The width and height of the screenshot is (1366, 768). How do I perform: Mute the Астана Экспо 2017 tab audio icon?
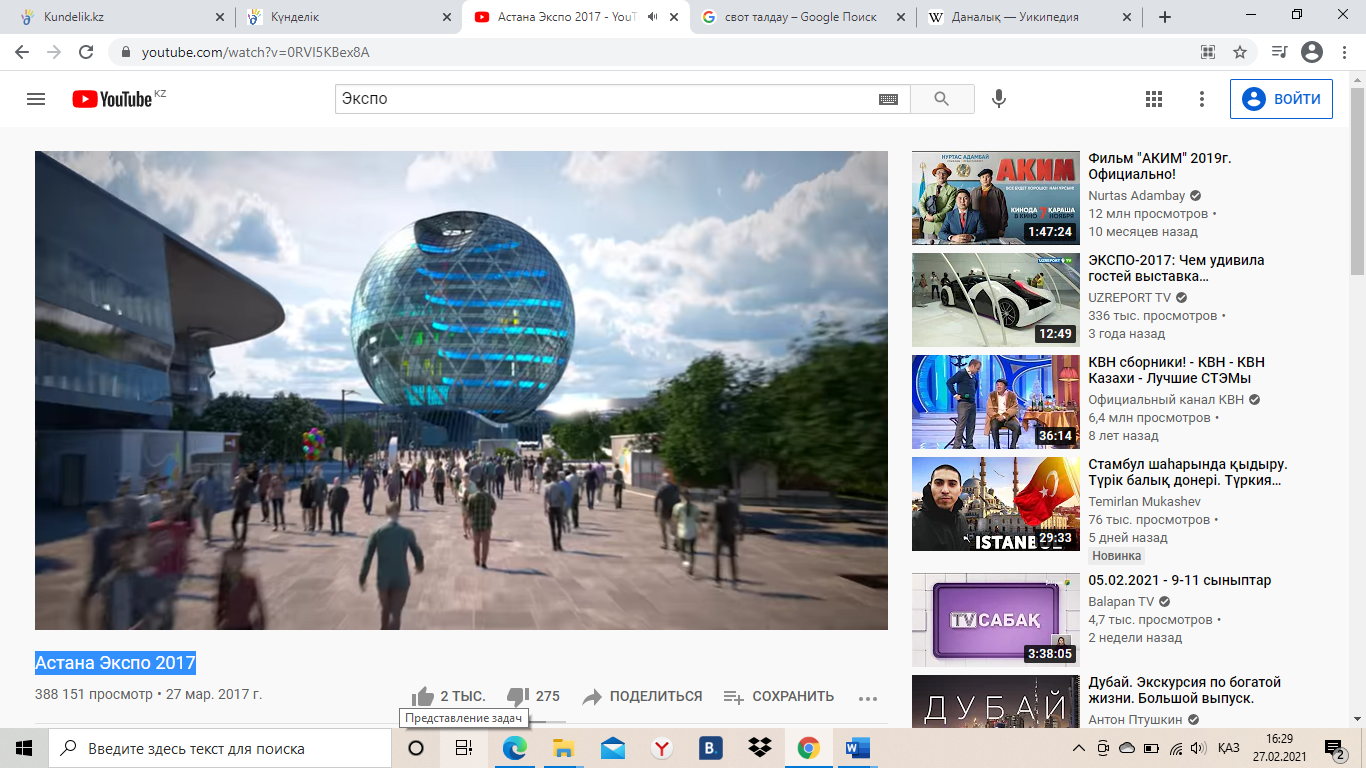tap(653, 17)
